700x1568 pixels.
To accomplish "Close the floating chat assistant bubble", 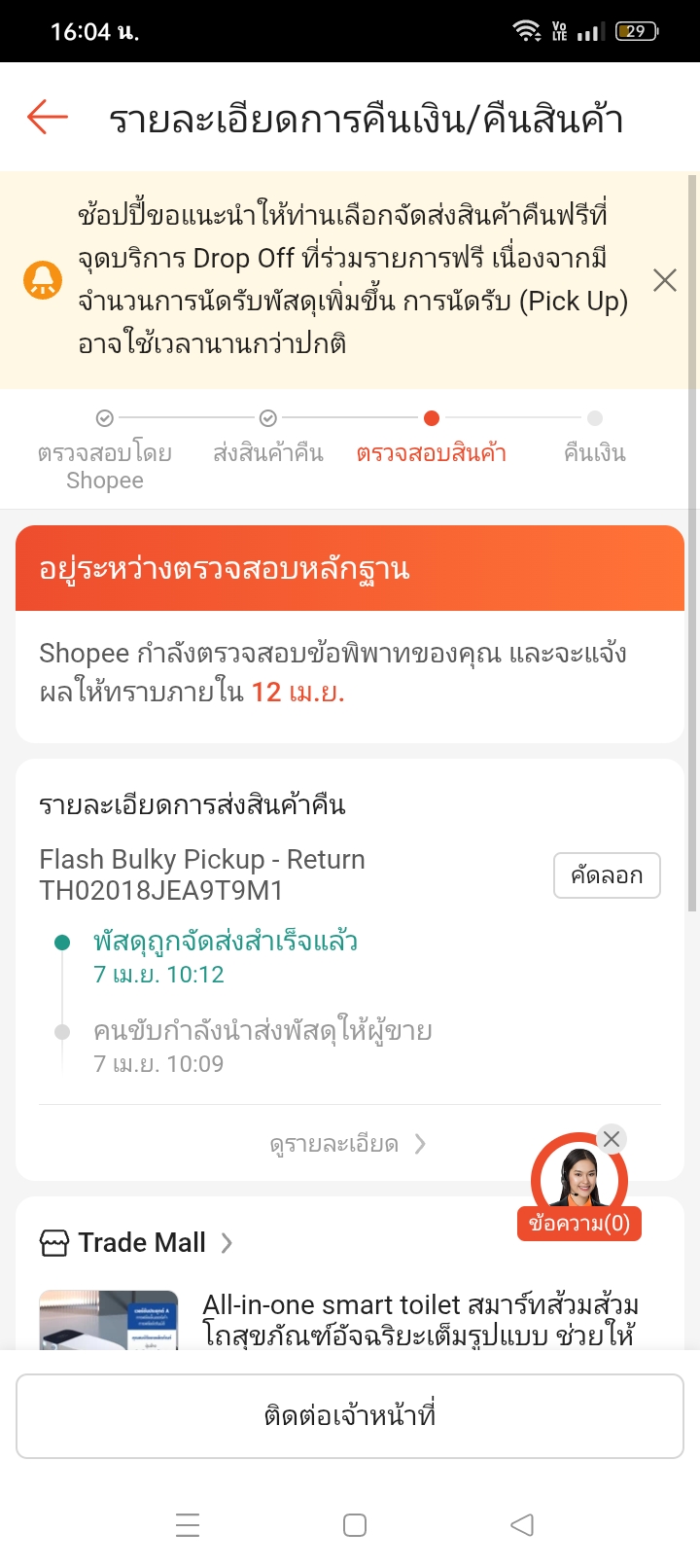I will click(611, 1139).
